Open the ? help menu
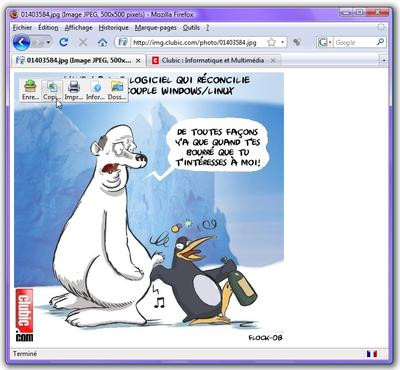Image resolution: width=400 pixels, height=370 pixels. [207, 28]
